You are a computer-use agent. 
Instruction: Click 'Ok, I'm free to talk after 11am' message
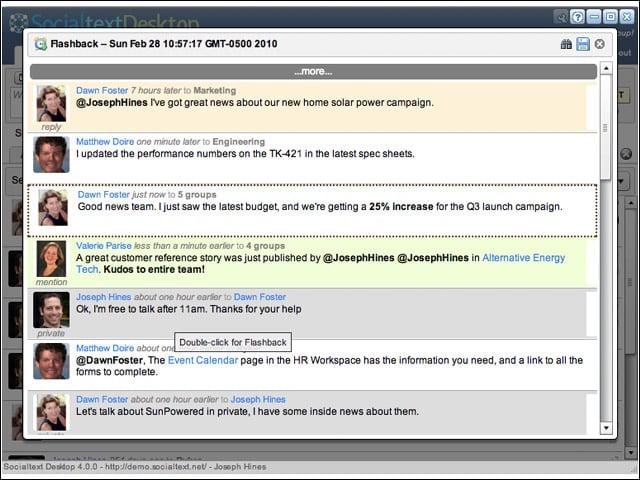click(189, 309)
